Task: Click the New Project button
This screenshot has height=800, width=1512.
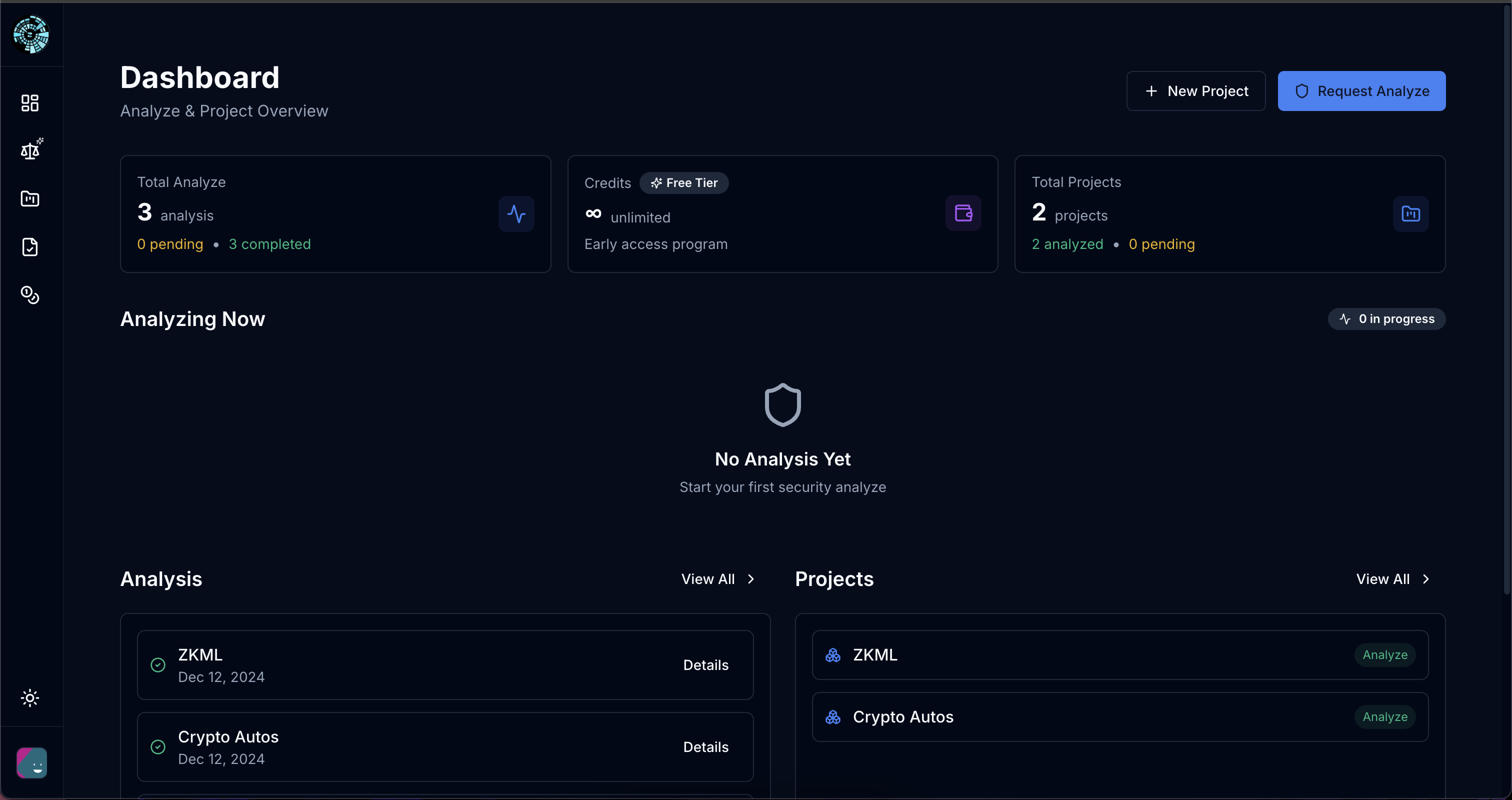Action: (x=1195, y=91)
